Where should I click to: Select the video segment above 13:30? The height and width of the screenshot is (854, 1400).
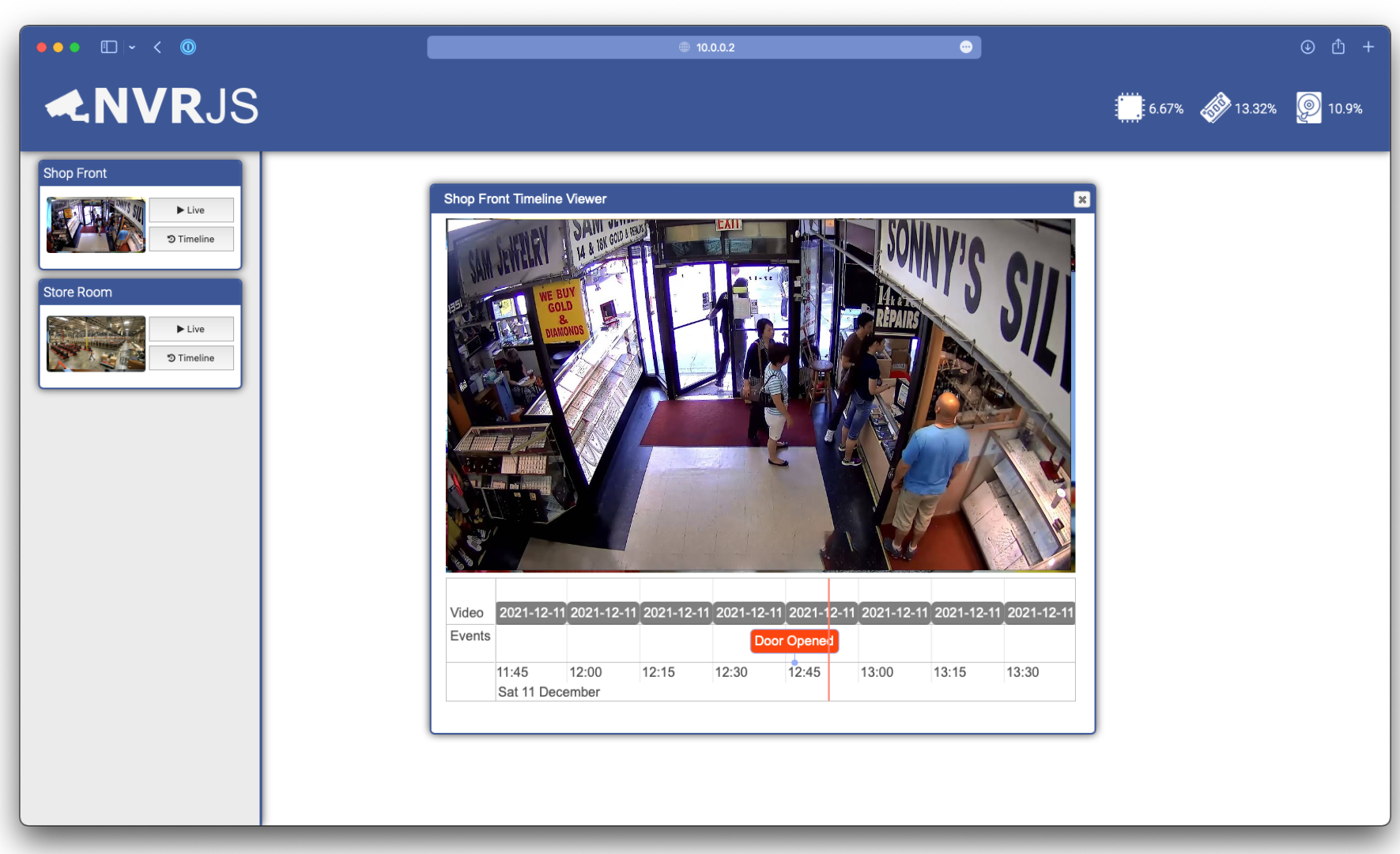tap(1040, 613)
